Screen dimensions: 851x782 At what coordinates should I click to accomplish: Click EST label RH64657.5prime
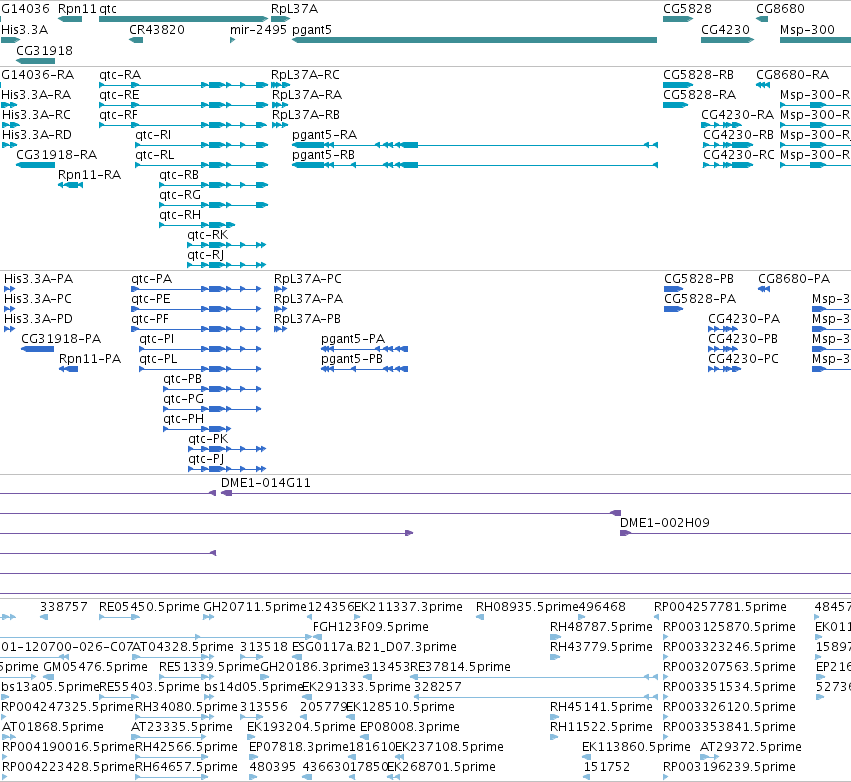click(186, 767)
